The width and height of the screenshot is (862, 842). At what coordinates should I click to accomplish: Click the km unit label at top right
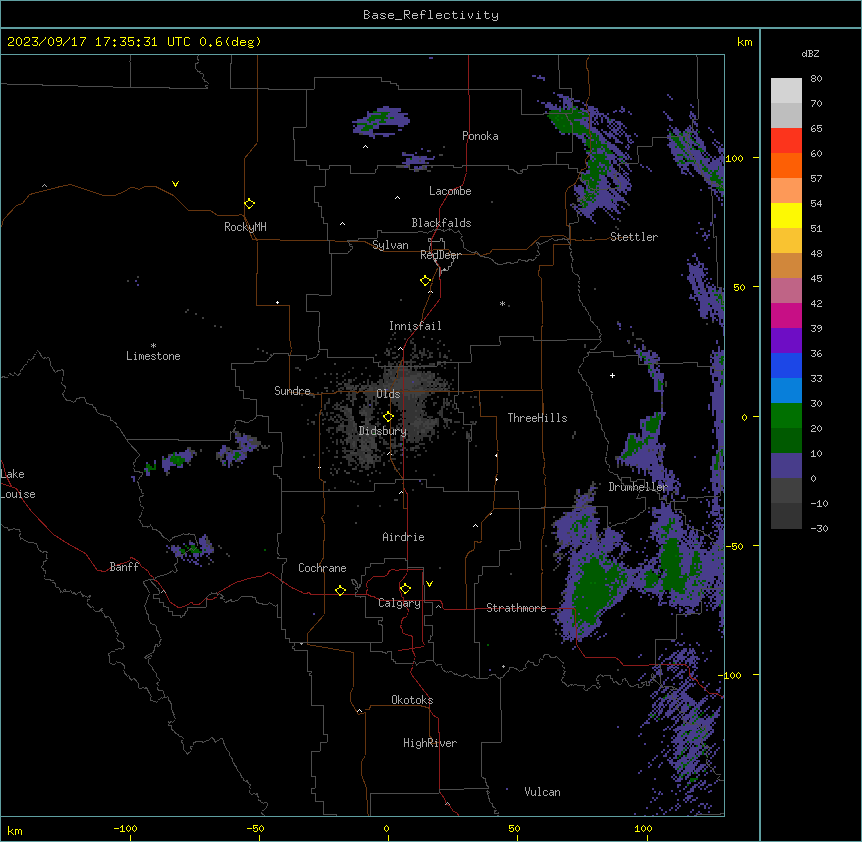point(744,42)
